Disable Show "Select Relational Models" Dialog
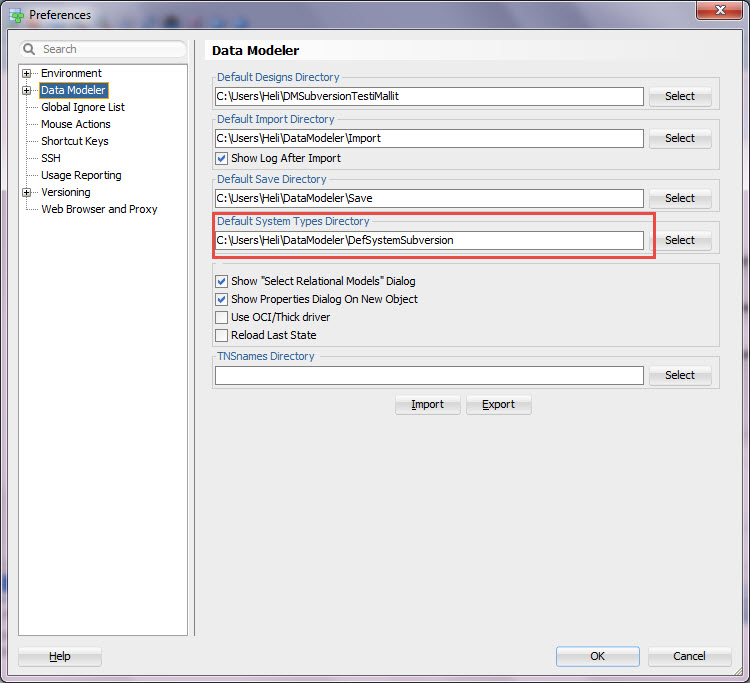 222,281
